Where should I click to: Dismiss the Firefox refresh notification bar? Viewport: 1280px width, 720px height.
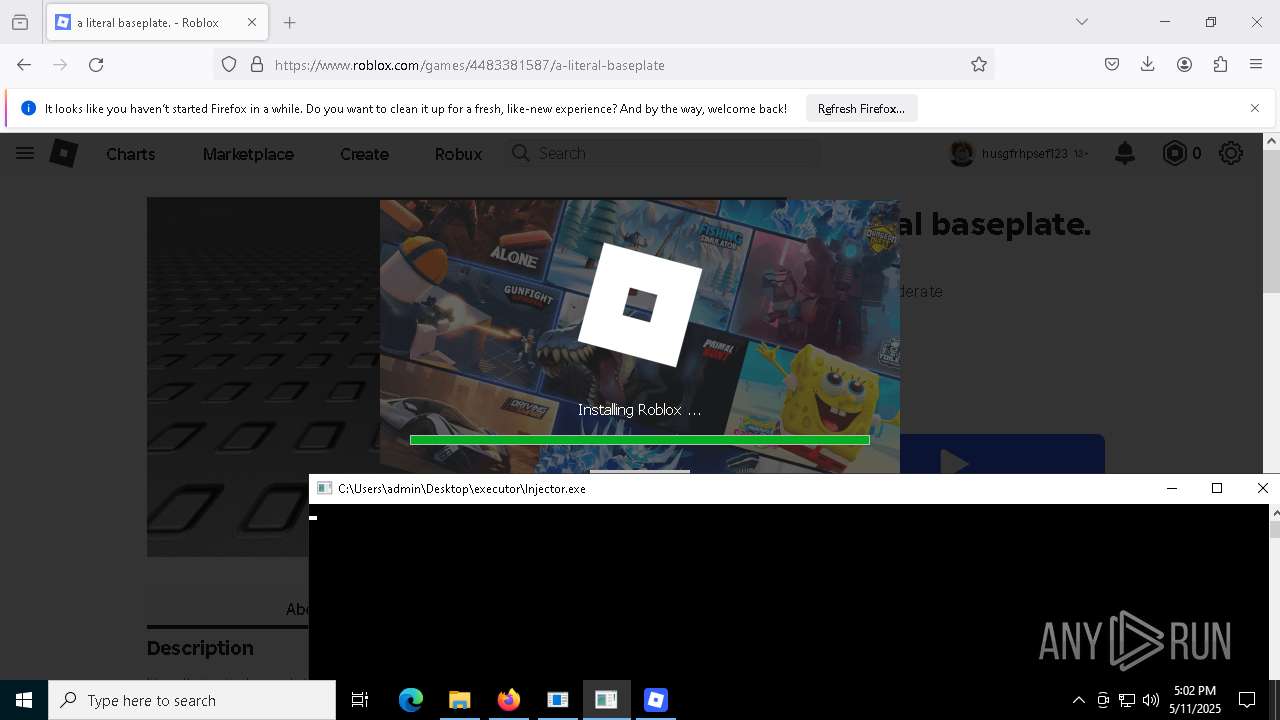pyautogui.click(x=1255, y=108)
